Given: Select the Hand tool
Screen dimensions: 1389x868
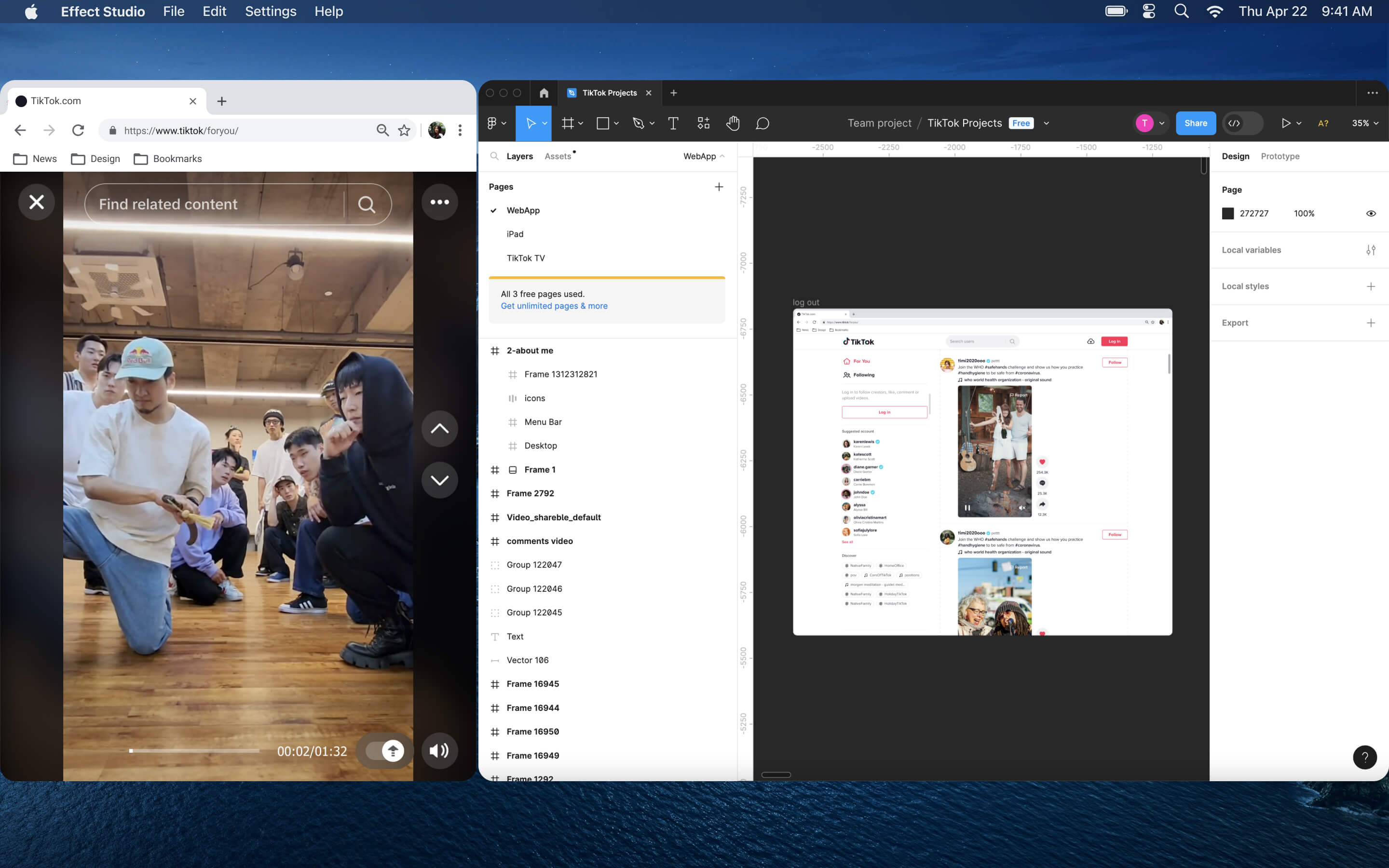Looking at the screenshot, I should pyautogui.click(x=733, y=123).
